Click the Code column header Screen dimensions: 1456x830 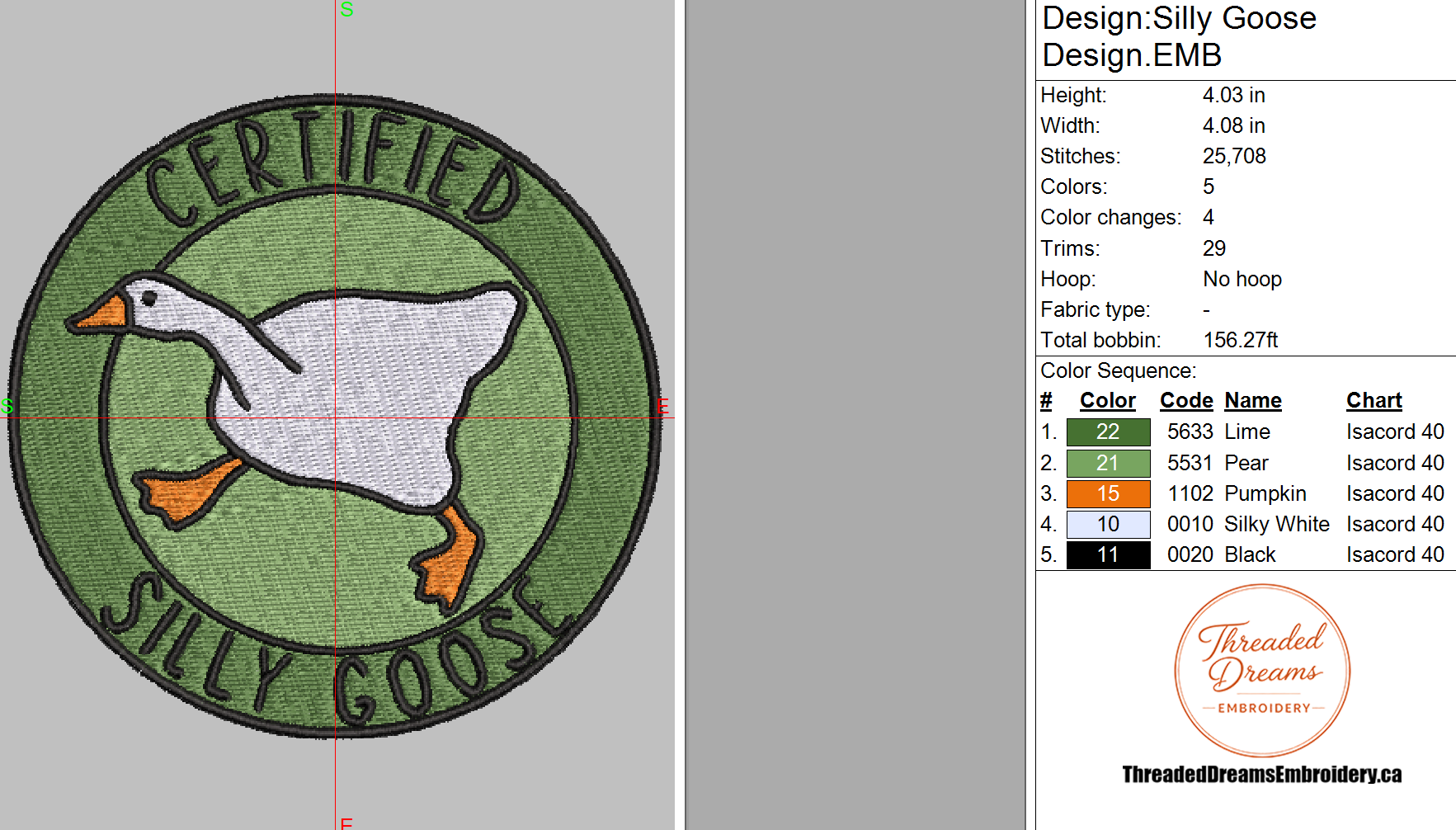point(1186,401)
